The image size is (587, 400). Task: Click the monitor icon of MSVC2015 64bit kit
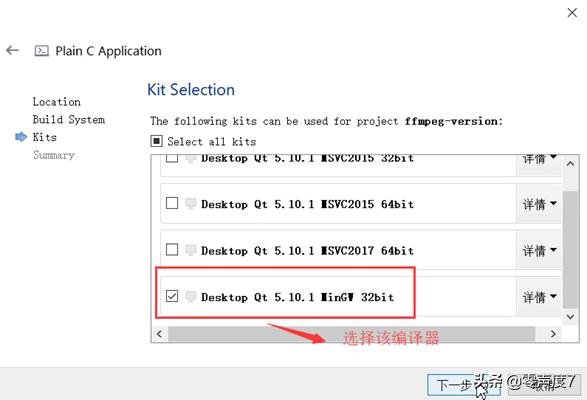click(191, 203)
